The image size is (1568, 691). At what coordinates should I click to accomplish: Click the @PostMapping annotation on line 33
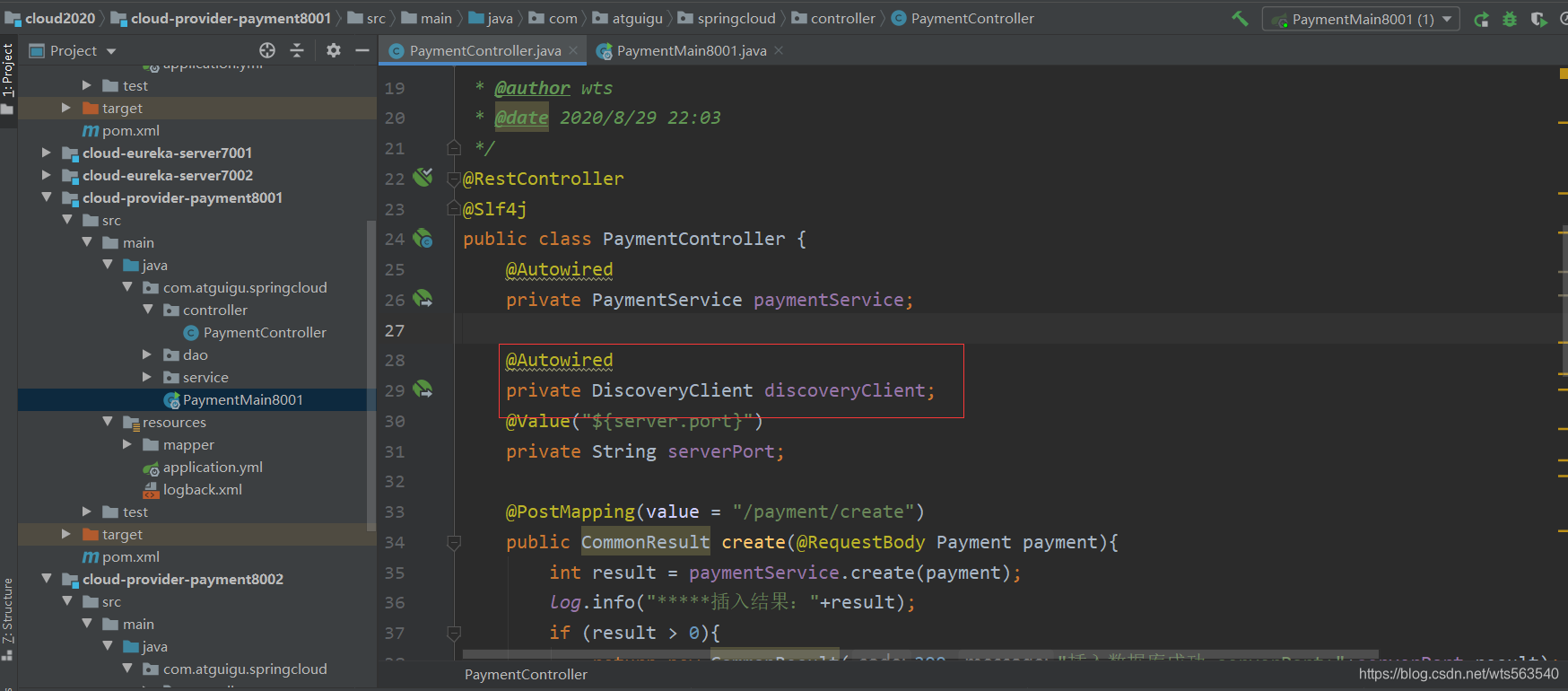[x=571, y=512]
